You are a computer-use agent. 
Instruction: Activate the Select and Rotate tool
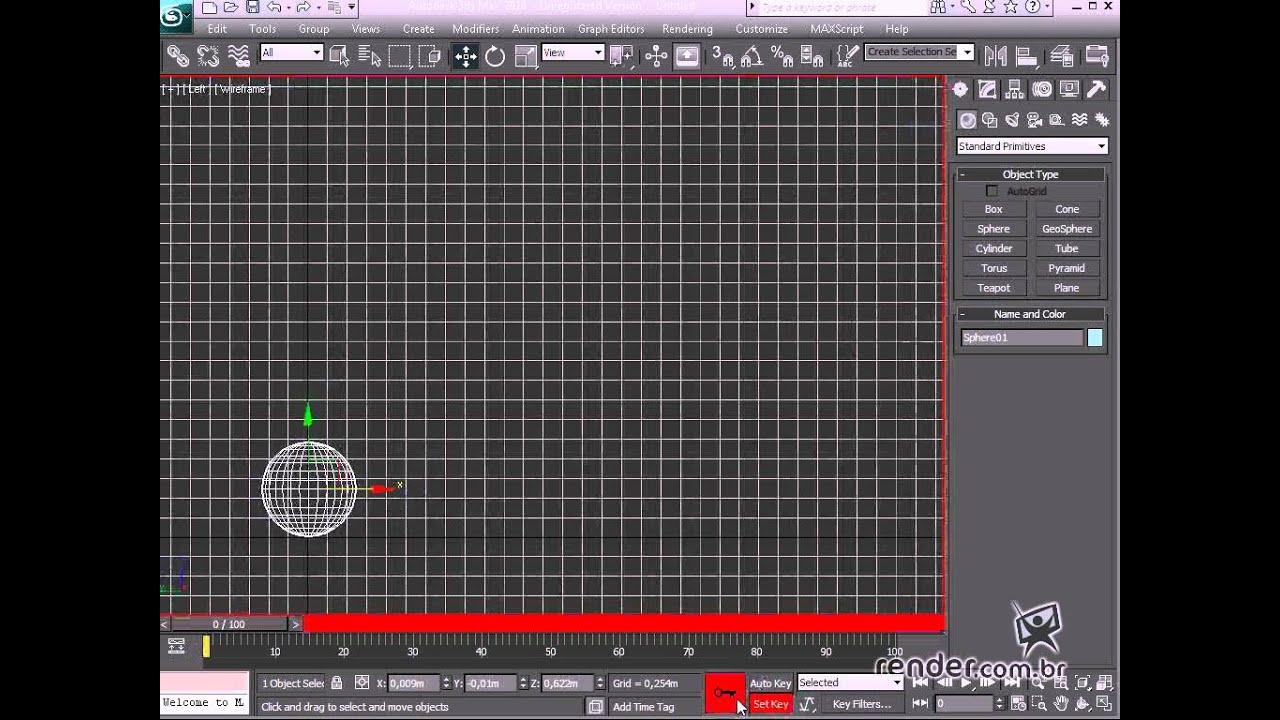click(495, 56)
